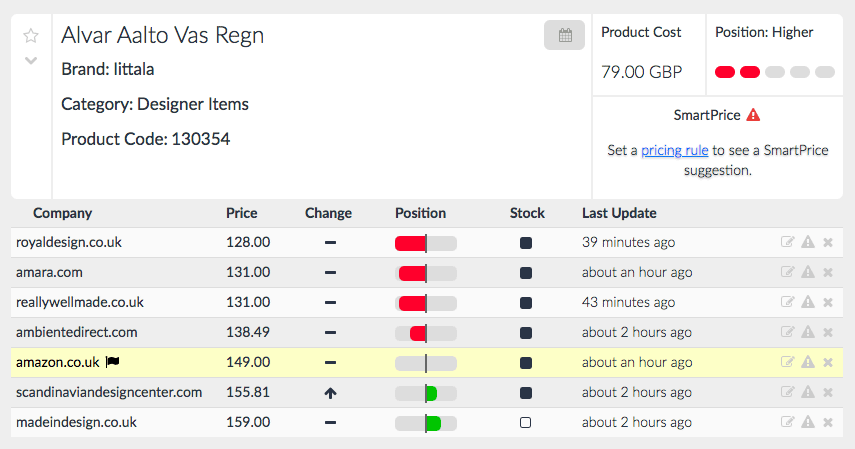This screenshot has width=855, height=449.
Task: Edit the ambientedirect.com entry
Action: [788, 332]
